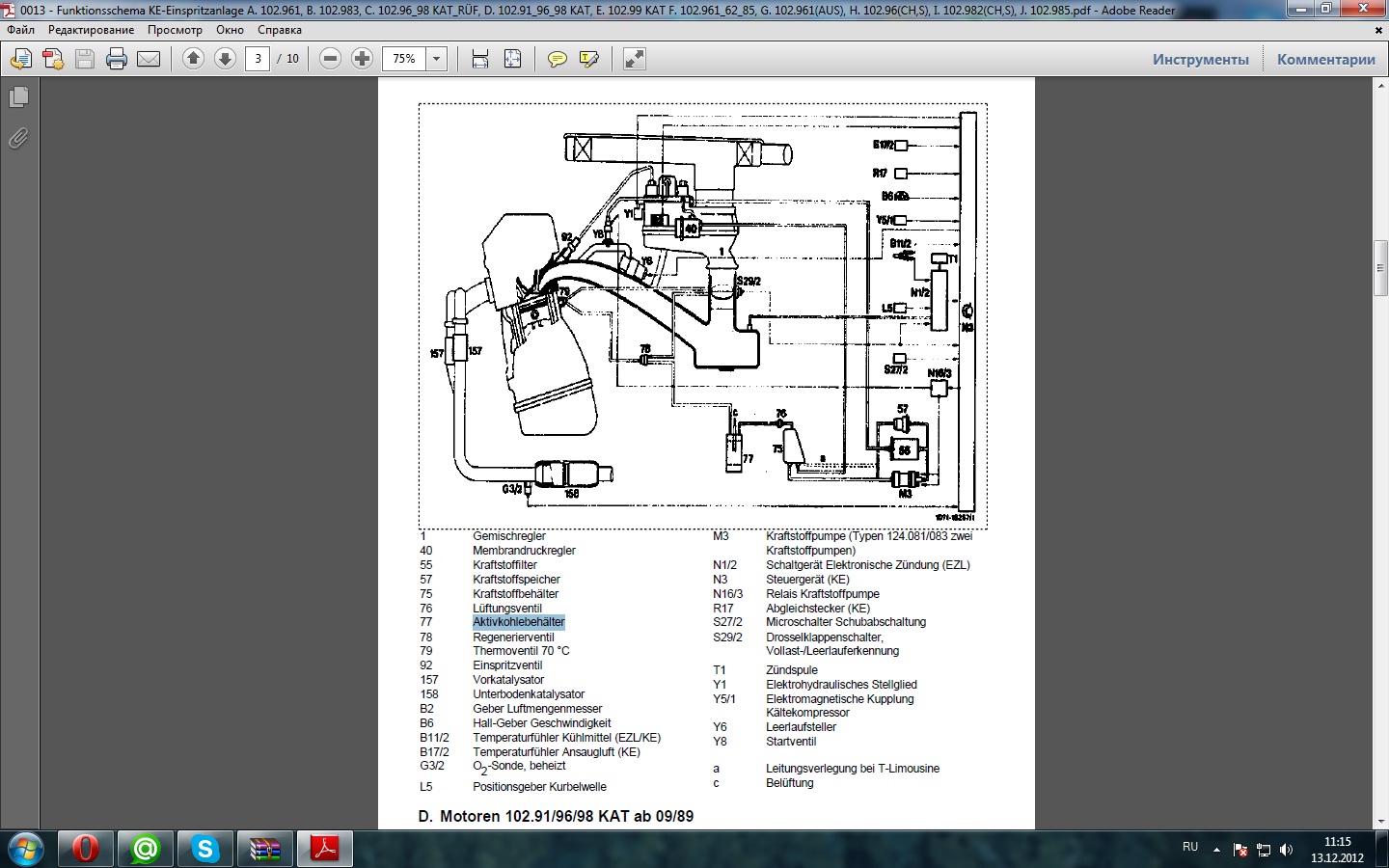The height and width of the screenshot is (868, 1389).
Task: Click the scrollbar up arrow
Action: pyautogui.click(x=1380, y=86)
